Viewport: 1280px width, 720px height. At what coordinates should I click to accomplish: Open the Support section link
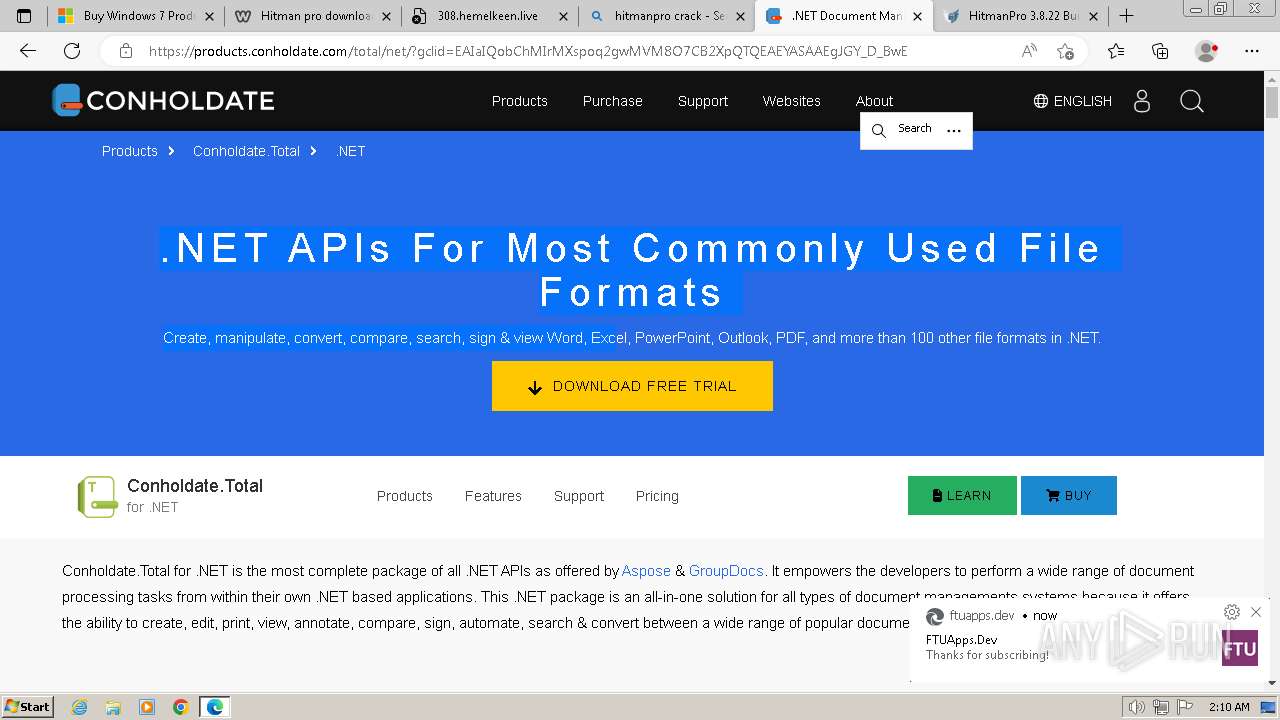(579, 496)
